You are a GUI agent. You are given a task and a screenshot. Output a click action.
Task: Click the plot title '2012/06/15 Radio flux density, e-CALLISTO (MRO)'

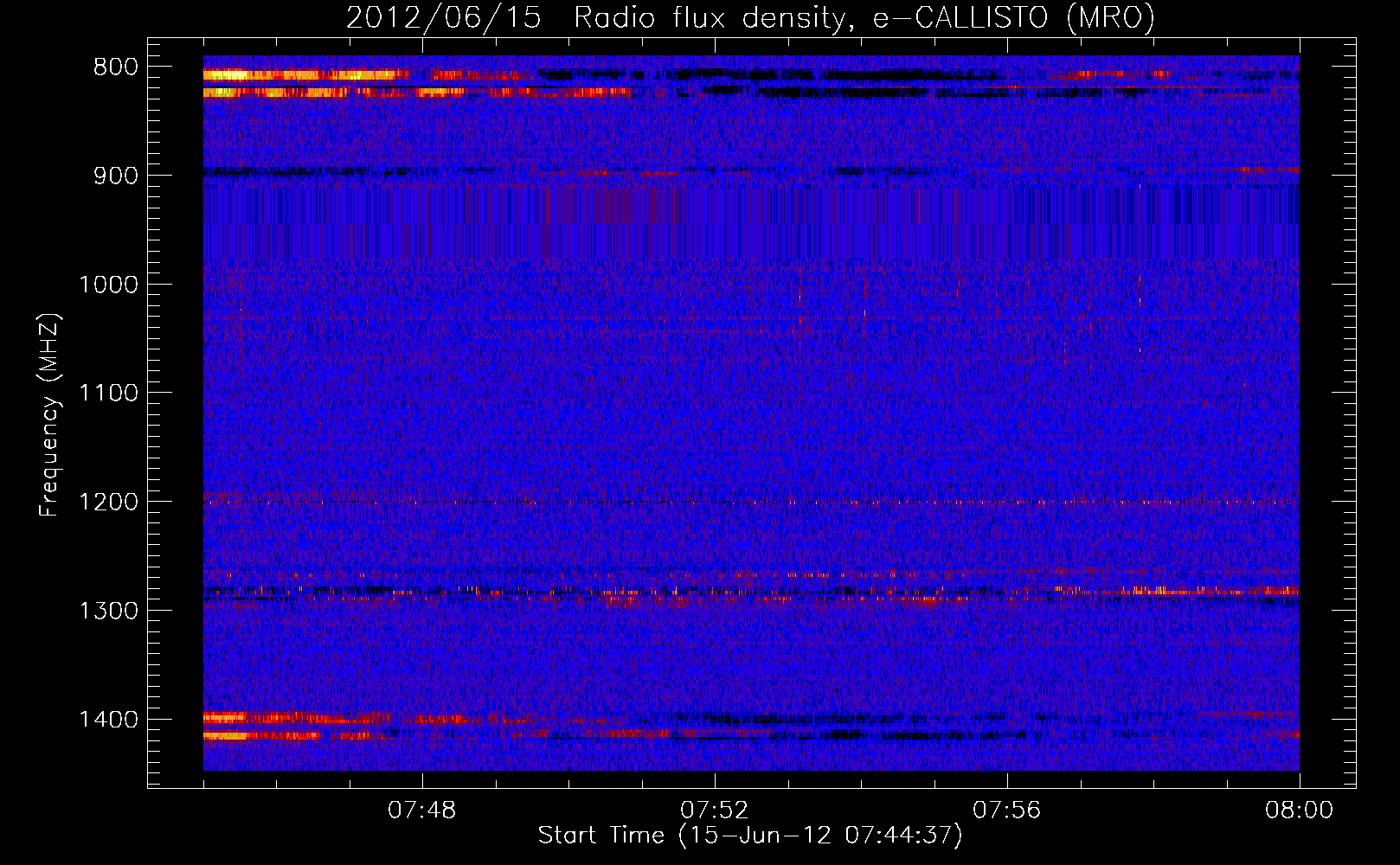coord(750,17)
